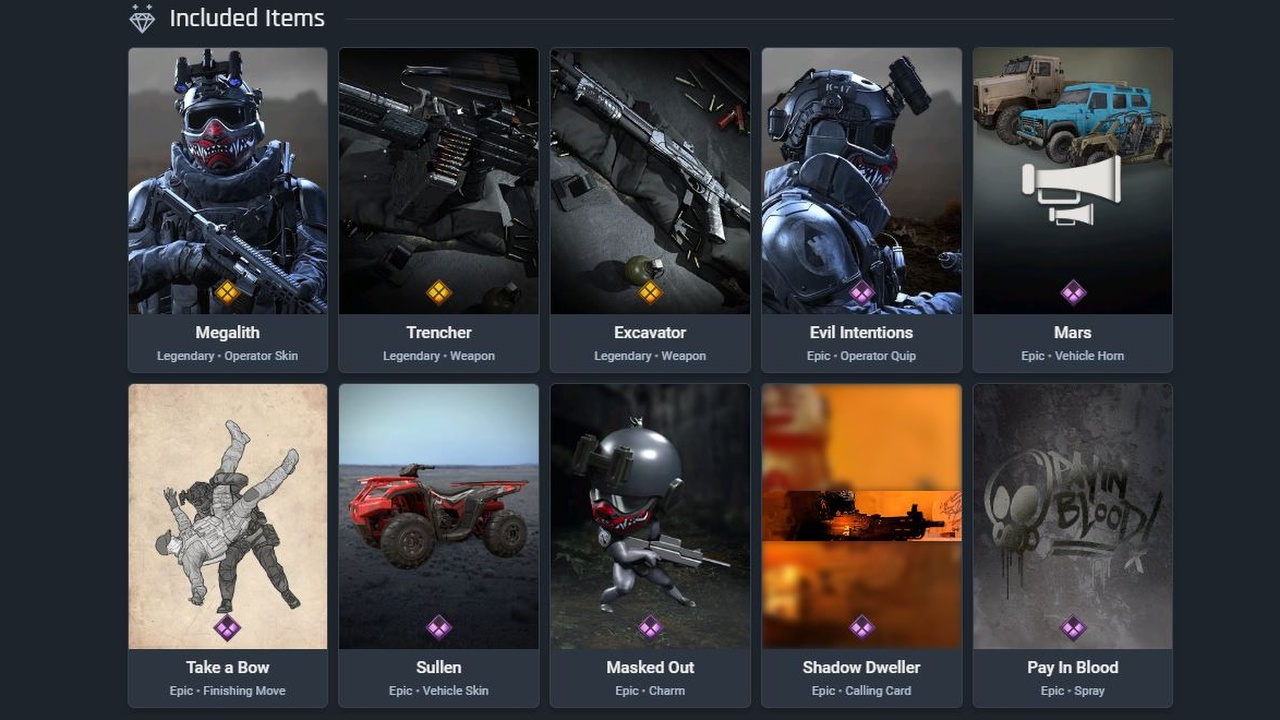This screenshot has height=720, width=1280.
Task: Click the gold rarity badge on Trencher
Action: (439, 292)
